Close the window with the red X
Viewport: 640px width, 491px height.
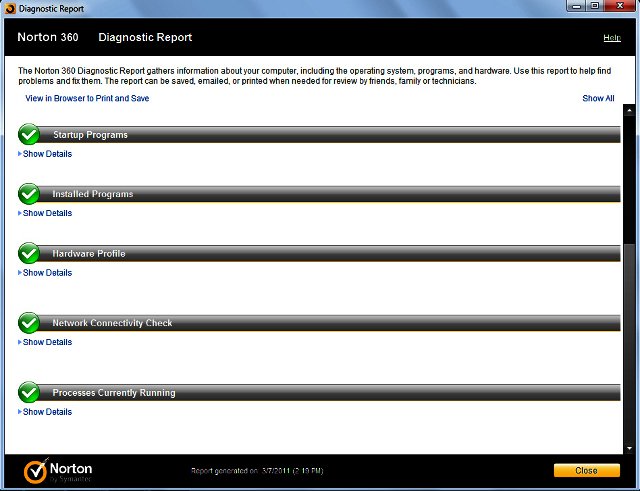coord(620,6)
